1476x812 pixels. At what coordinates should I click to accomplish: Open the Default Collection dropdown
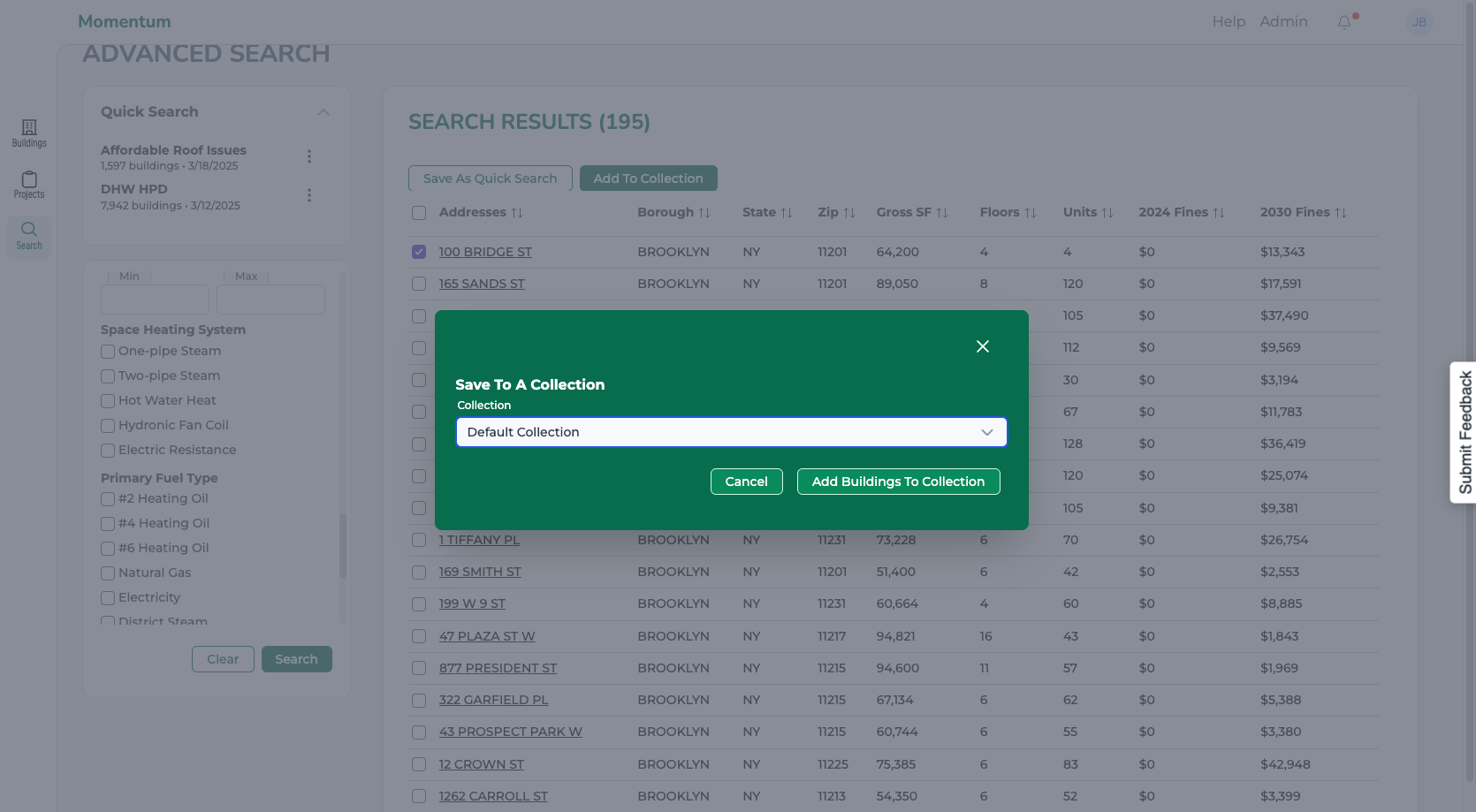click(x=732, y=432)
